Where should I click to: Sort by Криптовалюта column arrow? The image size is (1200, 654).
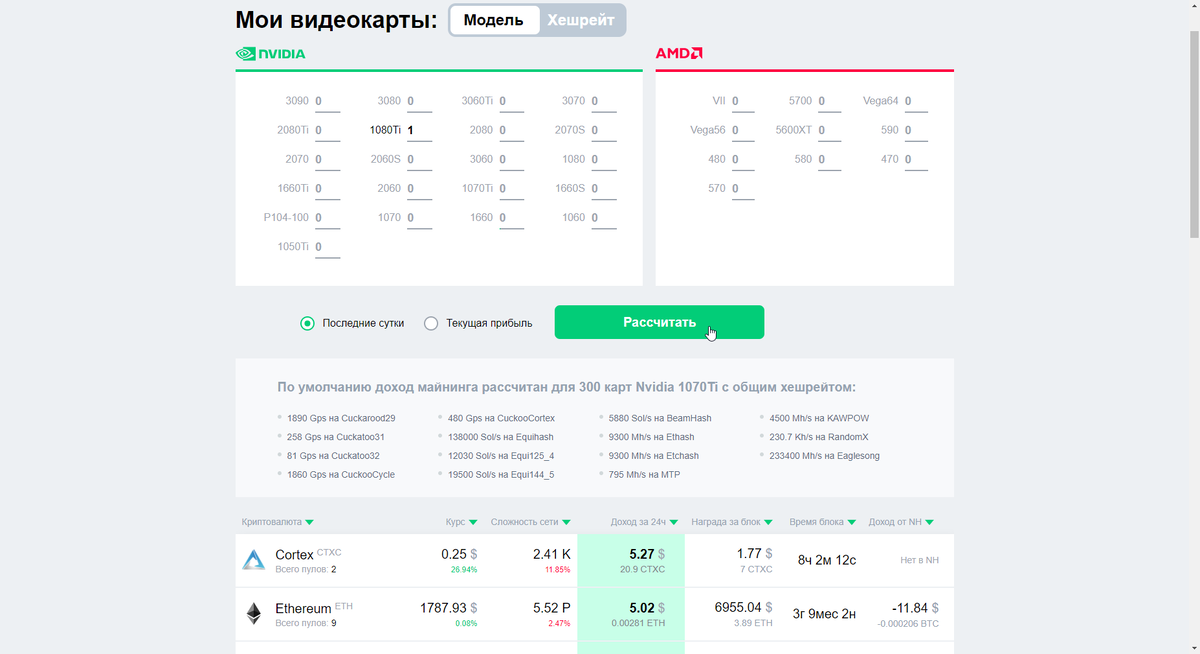pyautogui.click(x=309, y=522)
